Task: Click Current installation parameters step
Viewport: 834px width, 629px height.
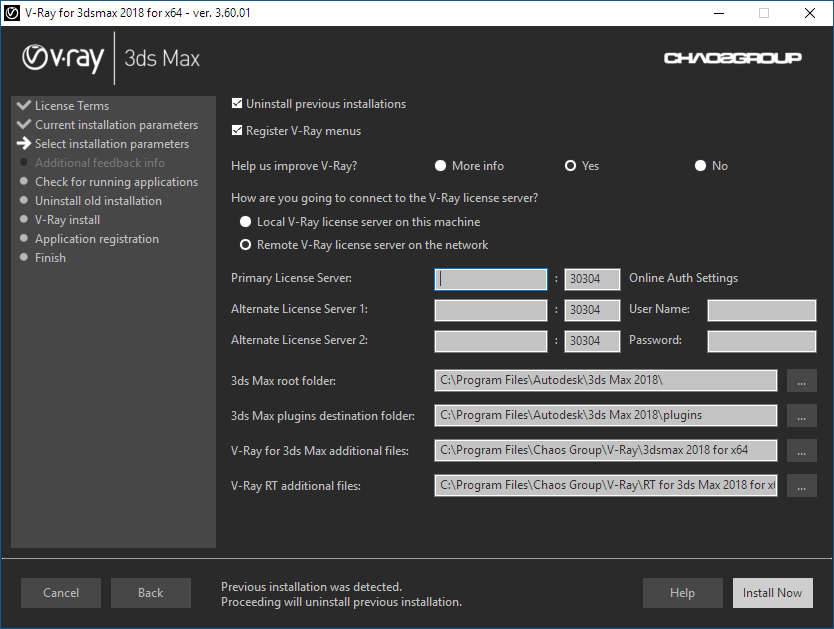Action: pos(116,125)
